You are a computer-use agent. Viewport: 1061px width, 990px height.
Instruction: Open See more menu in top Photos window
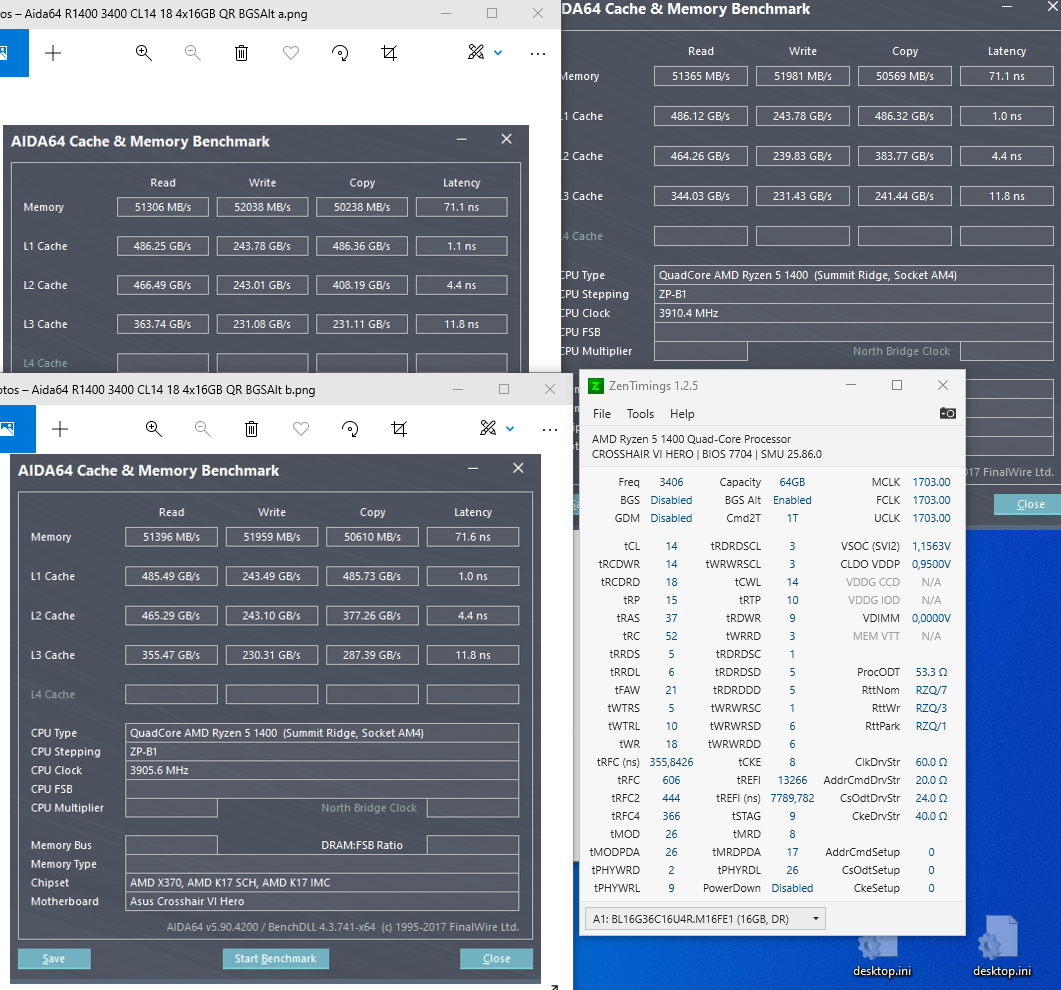tap(538, 53)
